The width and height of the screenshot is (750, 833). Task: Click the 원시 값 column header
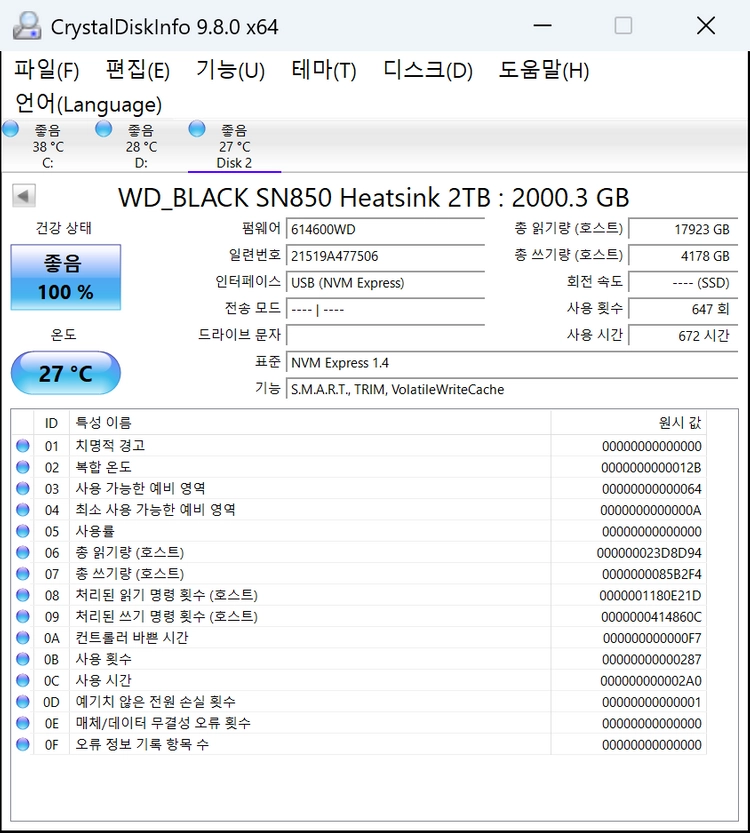(x=629, y=423)
